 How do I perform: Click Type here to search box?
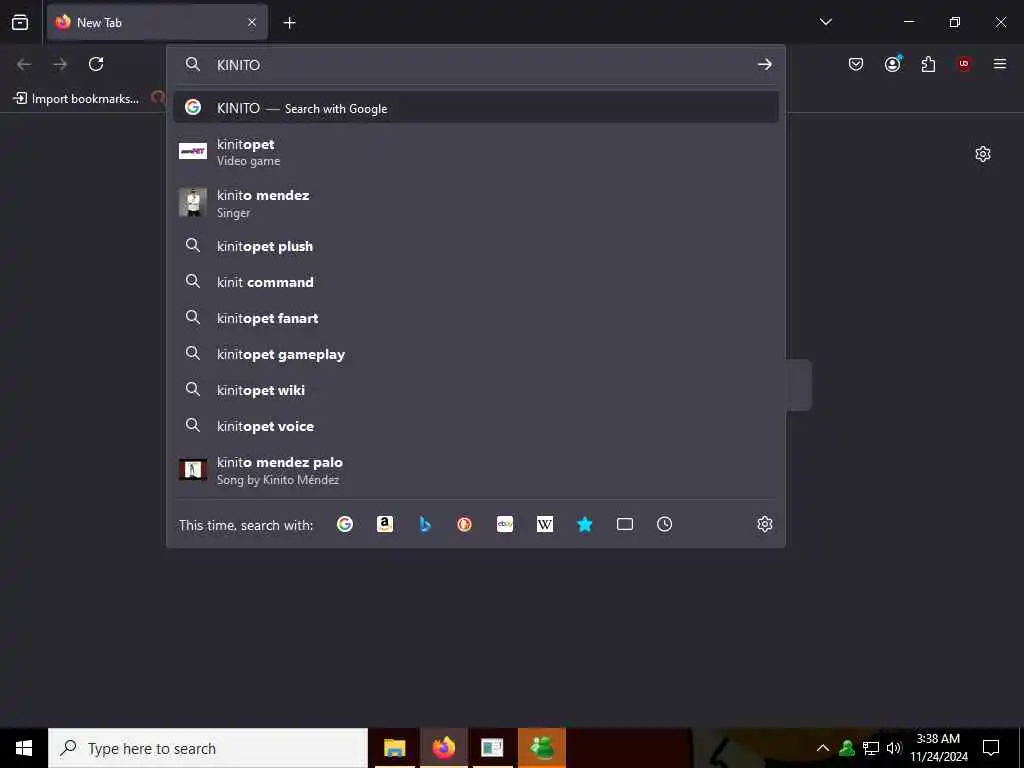(x=208, y=748)
